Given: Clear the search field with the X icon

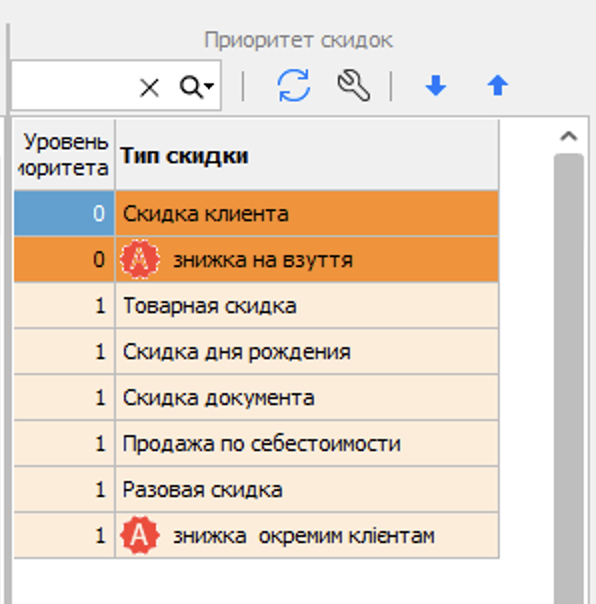Looking at the screenshot, I should click(149, 87).
